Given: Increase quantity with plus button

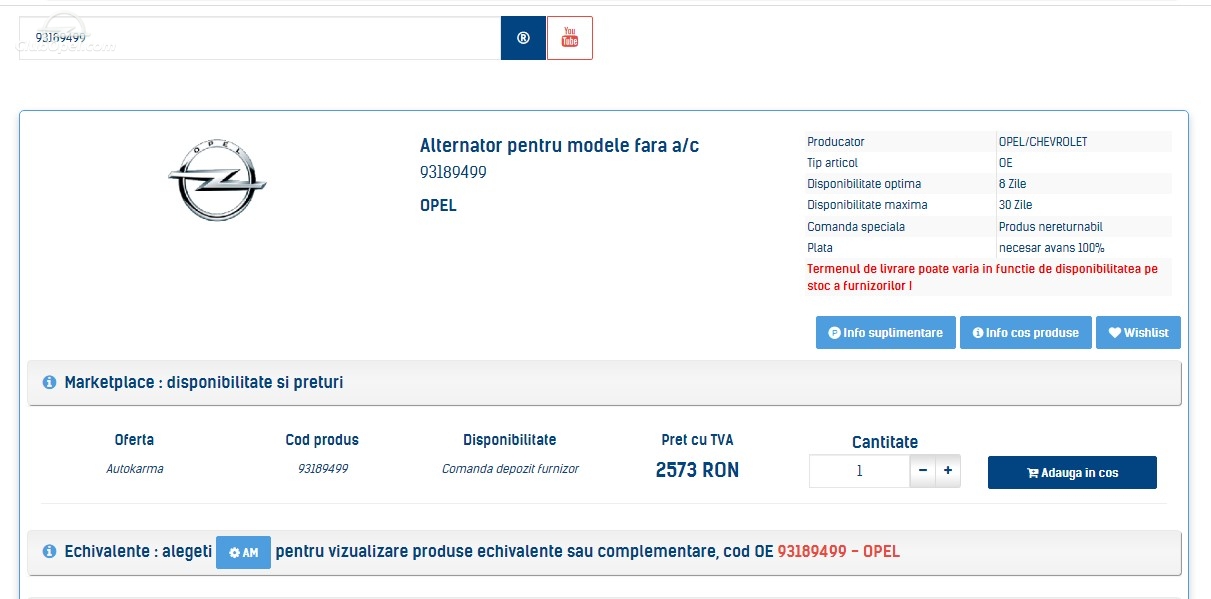Looking at the screenshot, I should click(x=948, y=471).
